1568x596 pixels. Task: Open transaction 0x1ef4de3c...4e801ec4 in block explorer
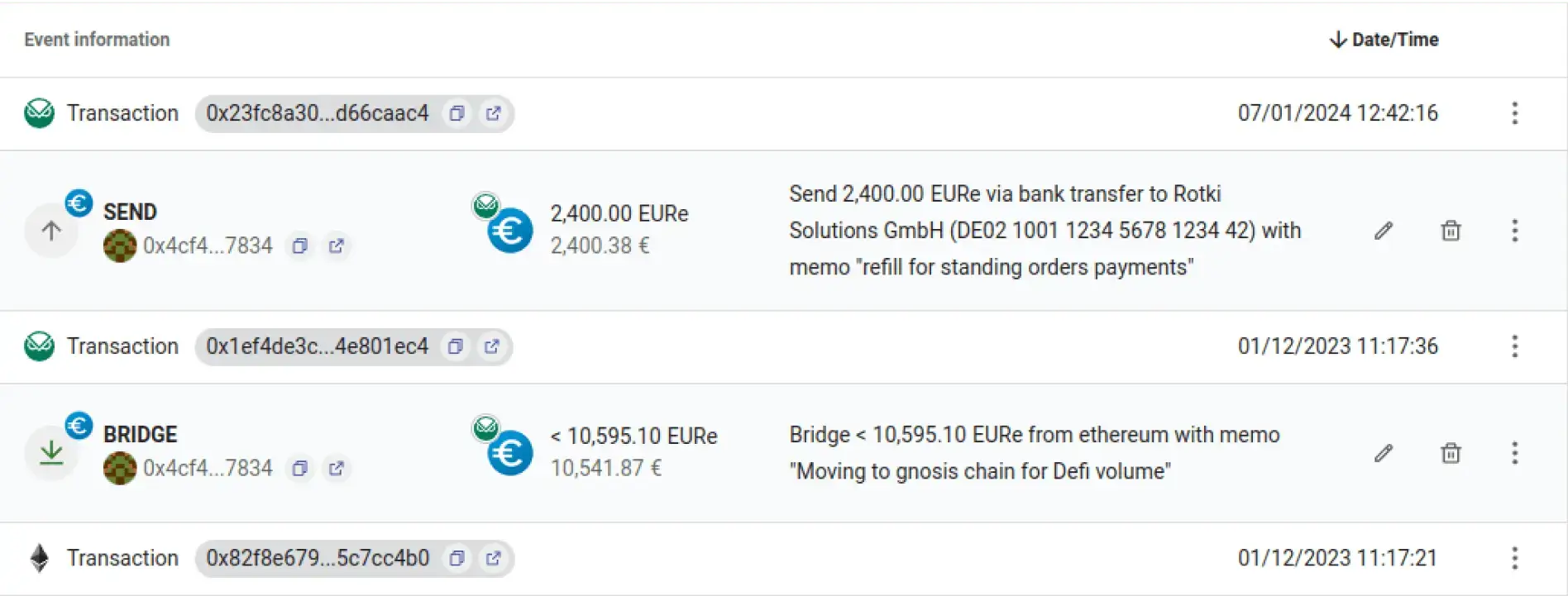click(x=492, y=346)
